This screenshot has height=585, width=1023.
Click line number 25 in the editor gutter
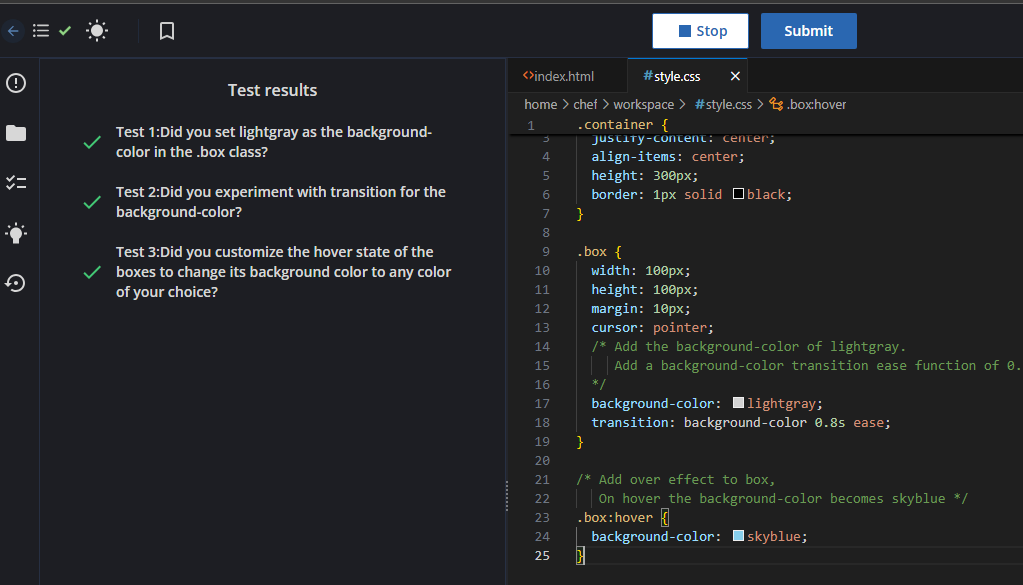tap(542, 556)
